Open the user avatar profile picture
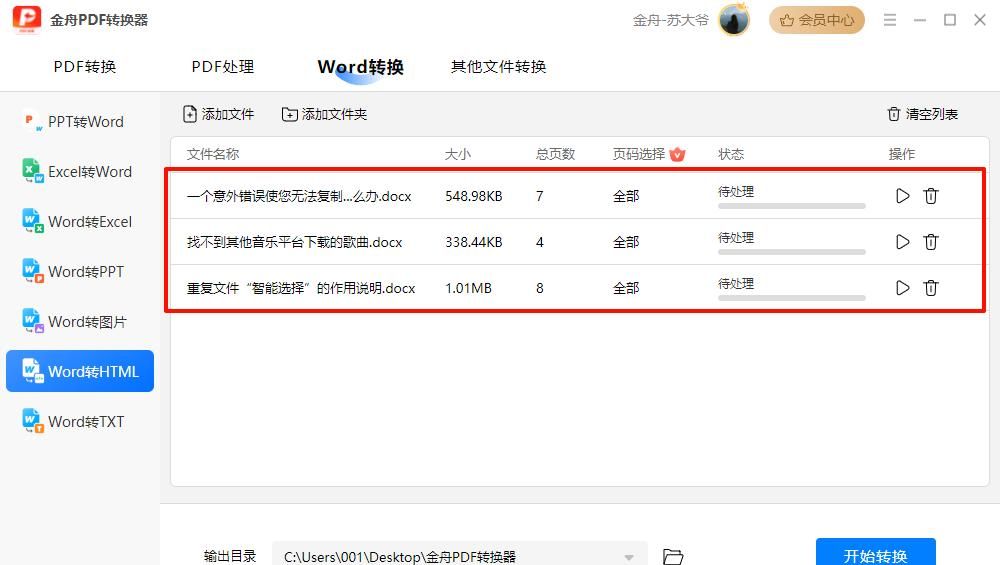The height and width of the screenshot is (565, 1000). (734, 20)
